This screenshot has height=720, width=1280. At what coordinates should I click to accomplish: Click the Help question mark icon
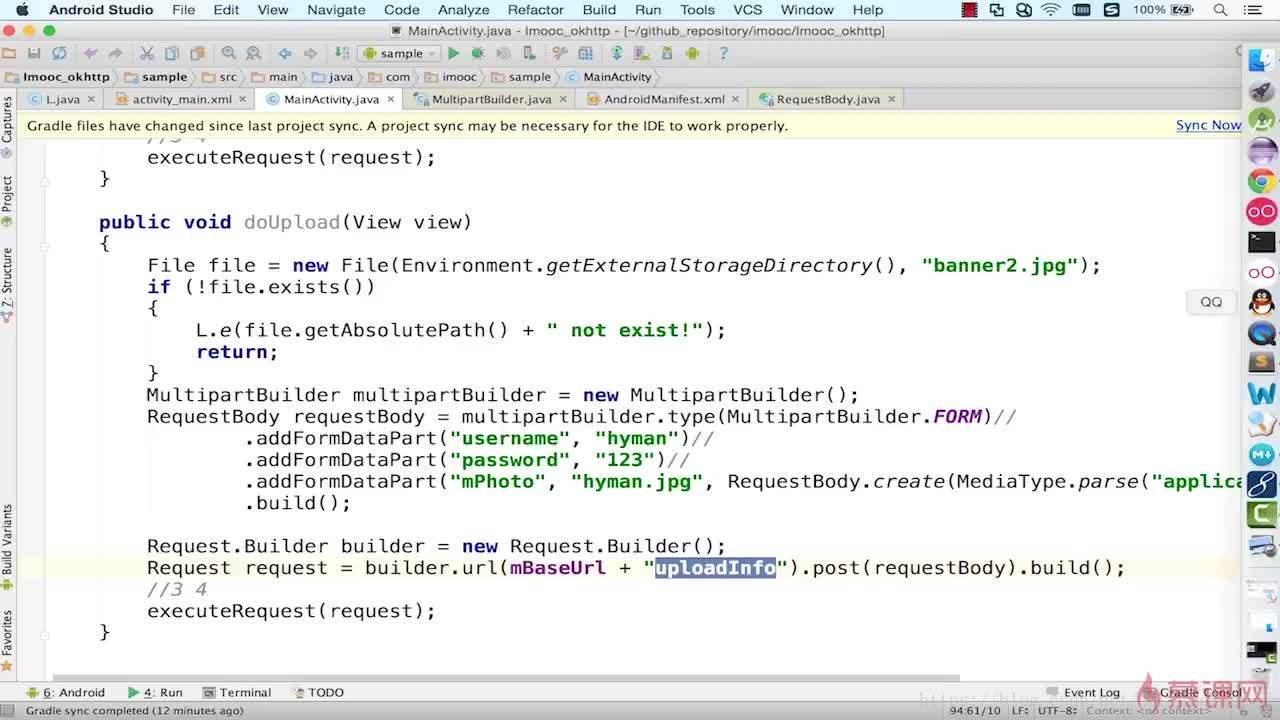coord(723,53)
